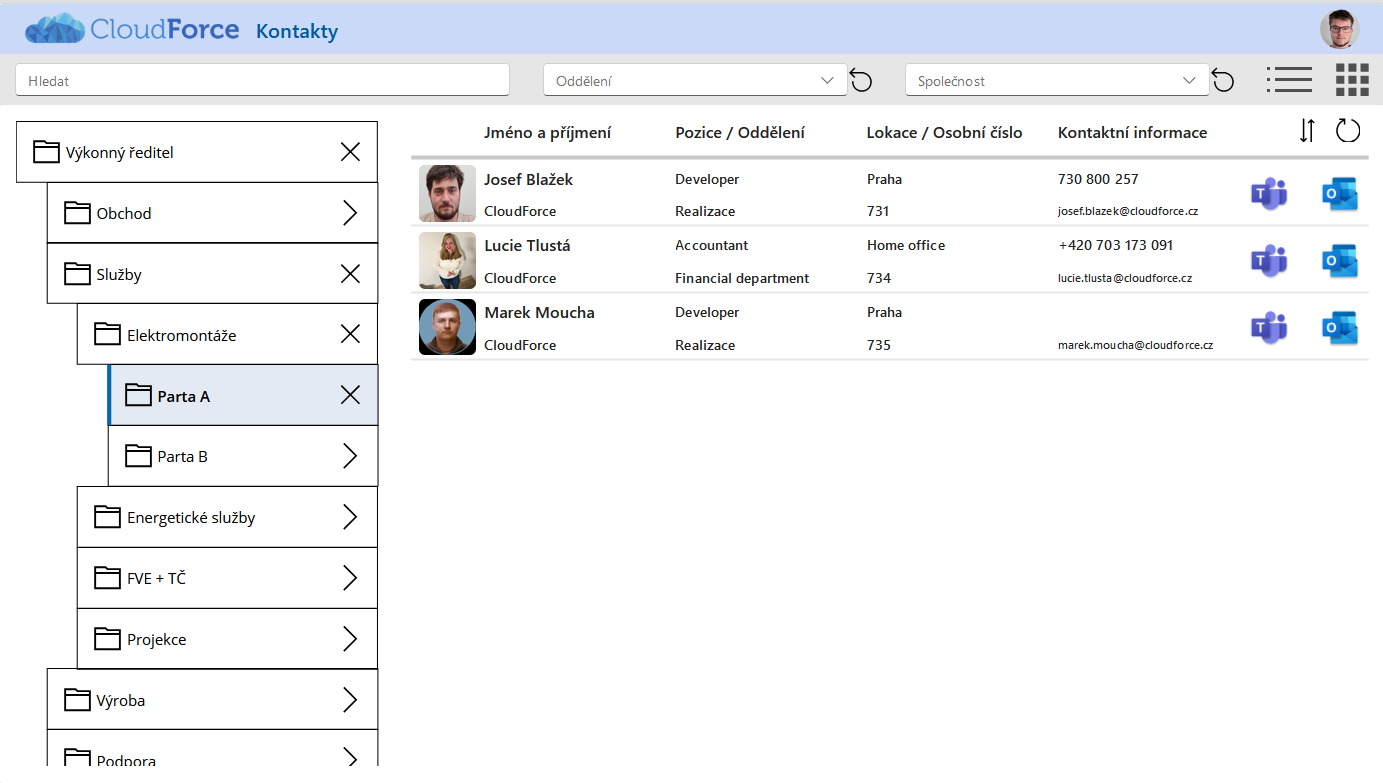Select the Parta B folder

click(x=243, y=456)
